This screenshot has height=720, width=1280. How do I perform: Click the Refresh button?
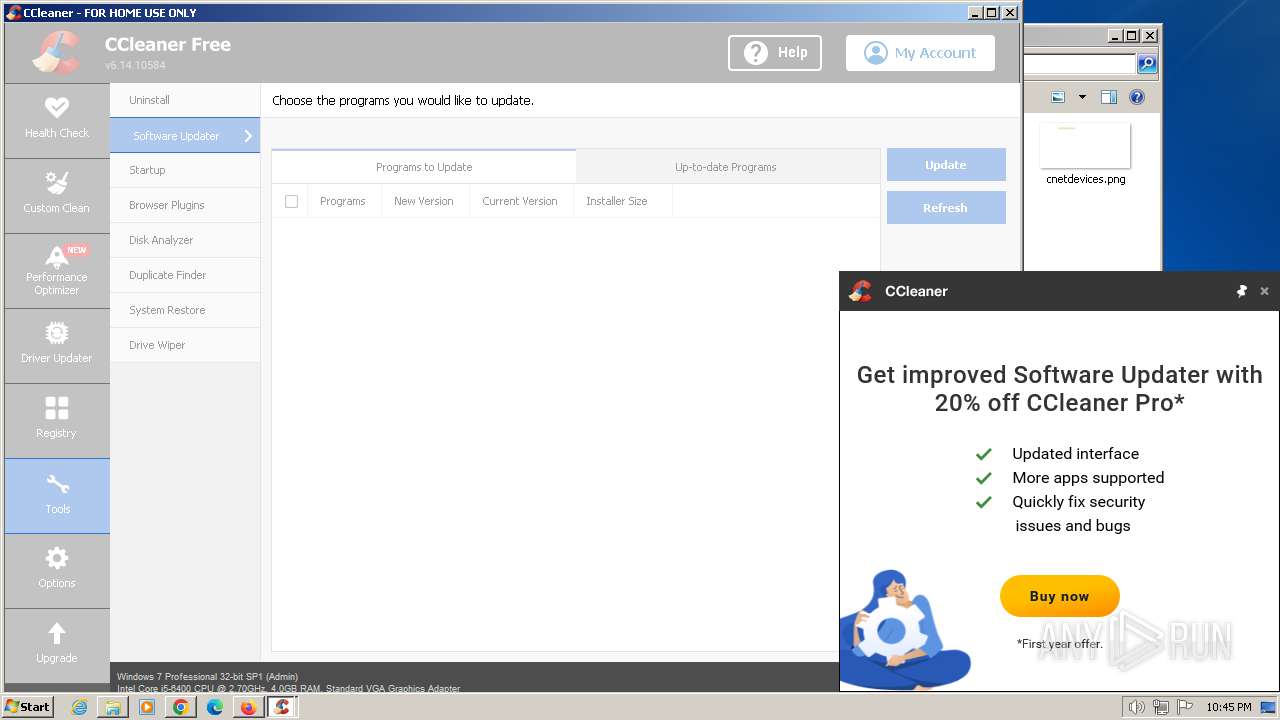tap(946, 208)
